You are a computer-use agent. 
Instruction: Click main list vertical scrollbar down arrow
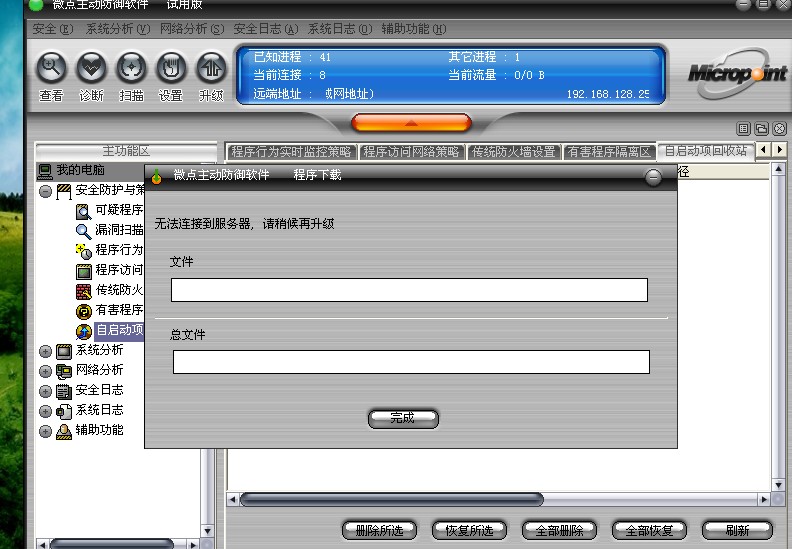click(x=778, y=485)
